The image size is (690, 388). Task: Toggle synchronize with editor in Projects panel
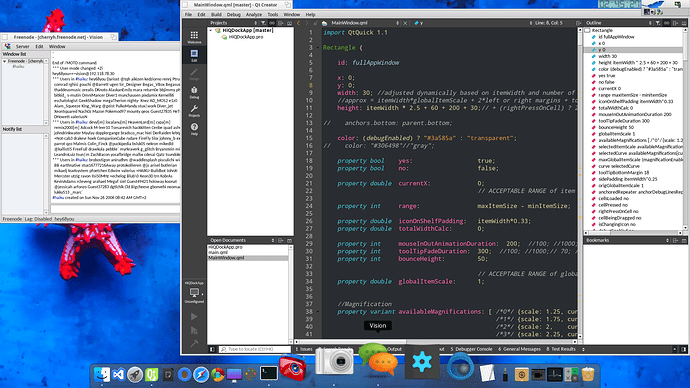272,23
